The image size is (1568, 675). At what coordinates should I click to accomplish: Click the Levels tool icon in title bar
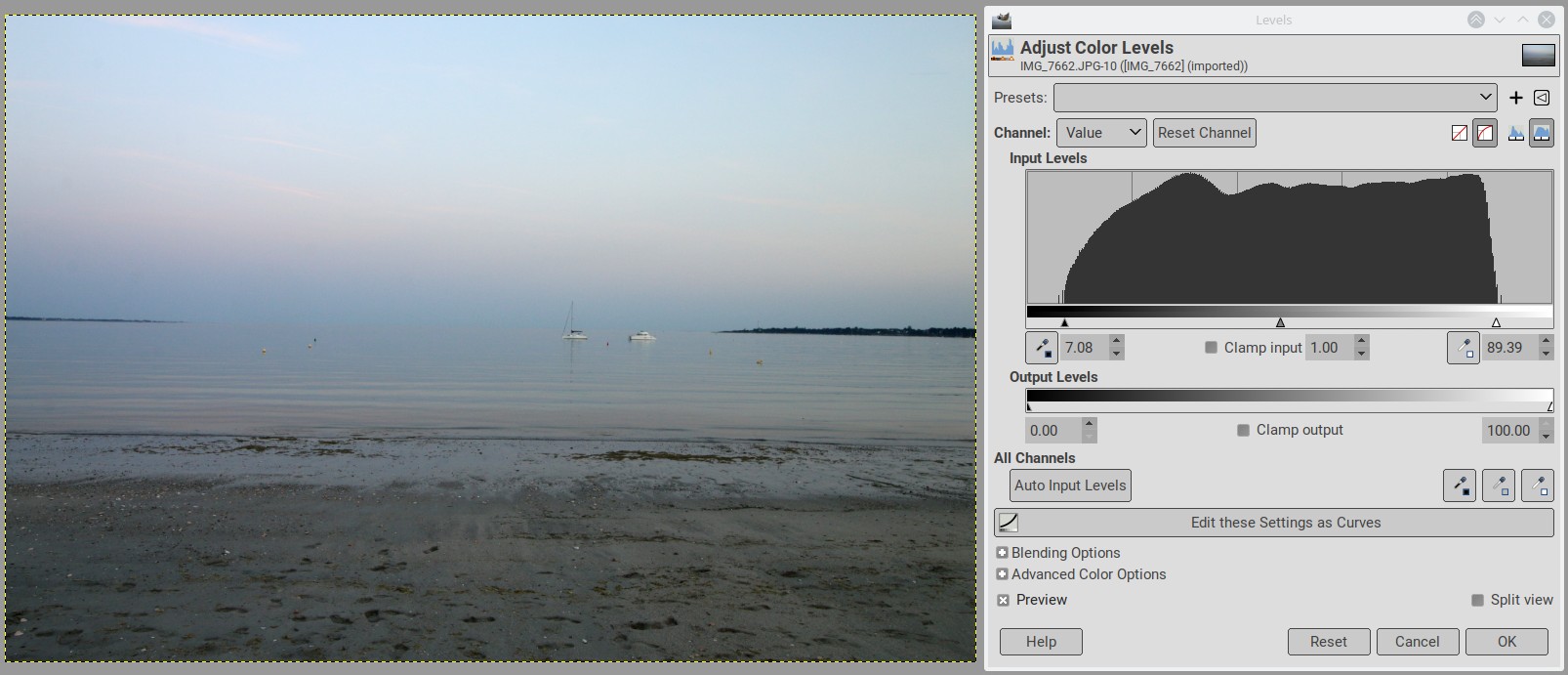tap(1001, 20)
